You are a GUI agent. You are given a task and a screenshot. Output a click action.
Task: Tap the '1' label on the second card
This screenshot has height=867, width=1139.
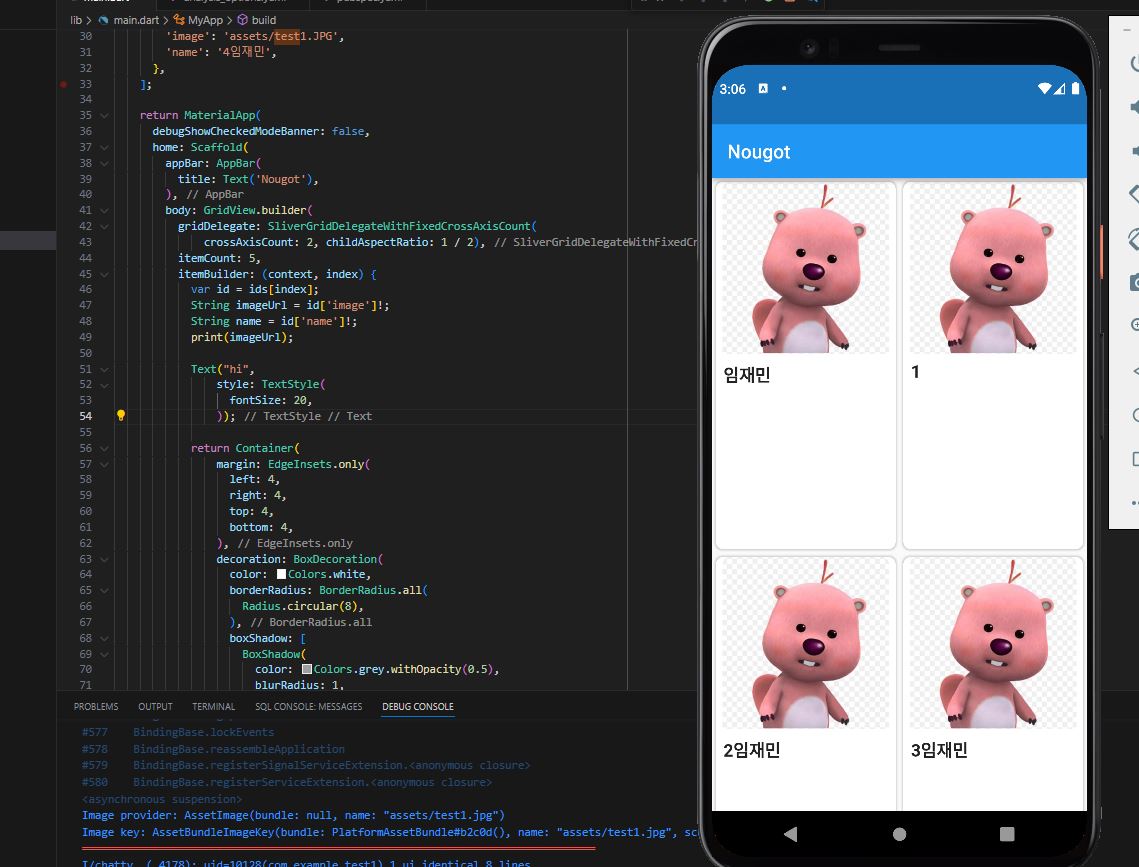click(915, 372)
